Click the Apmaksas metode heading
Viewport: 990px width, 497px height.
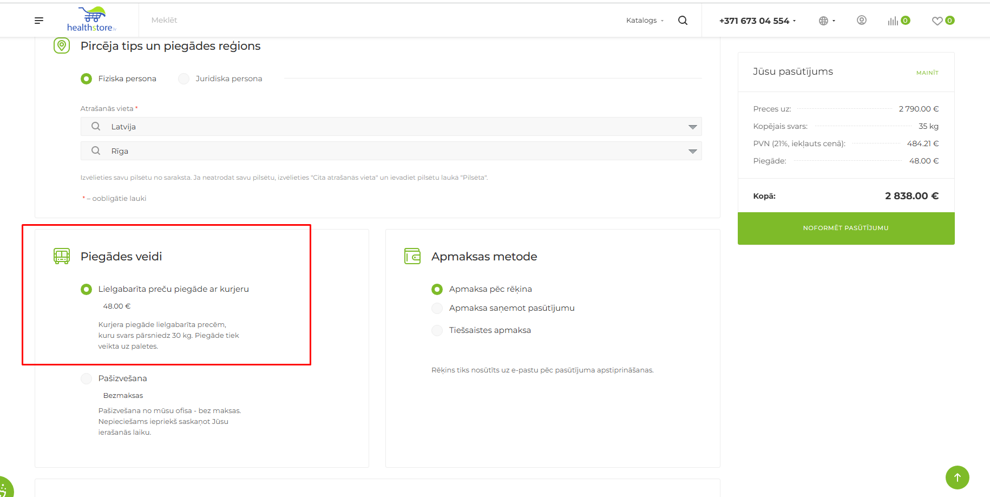pyautogui.click(x=484, y=257)
